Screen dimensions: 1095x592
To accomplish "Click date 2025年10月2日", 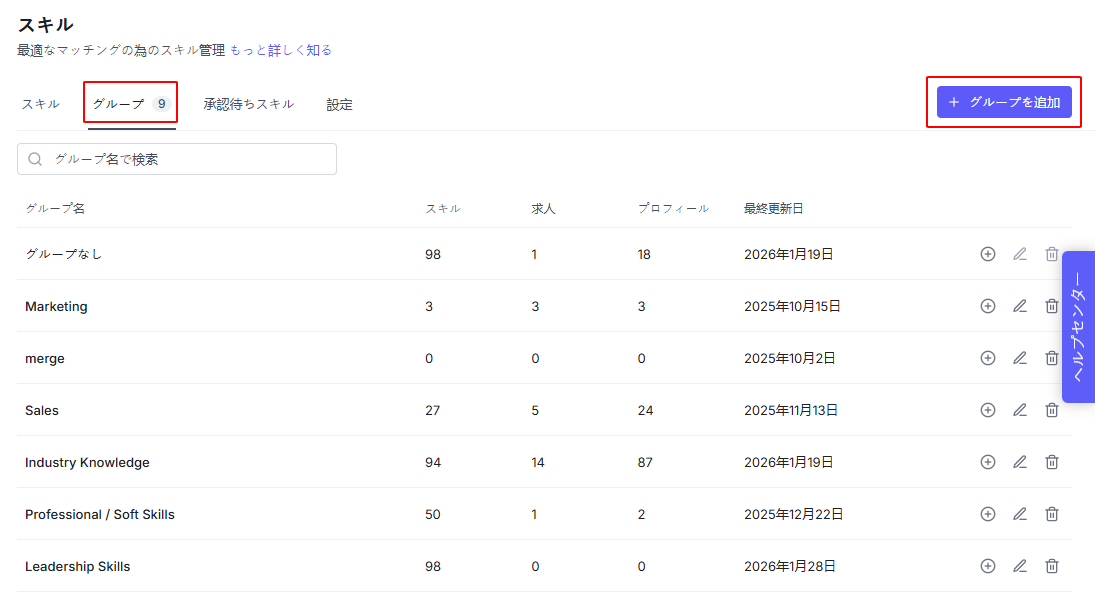I will (x=790, y=358).
